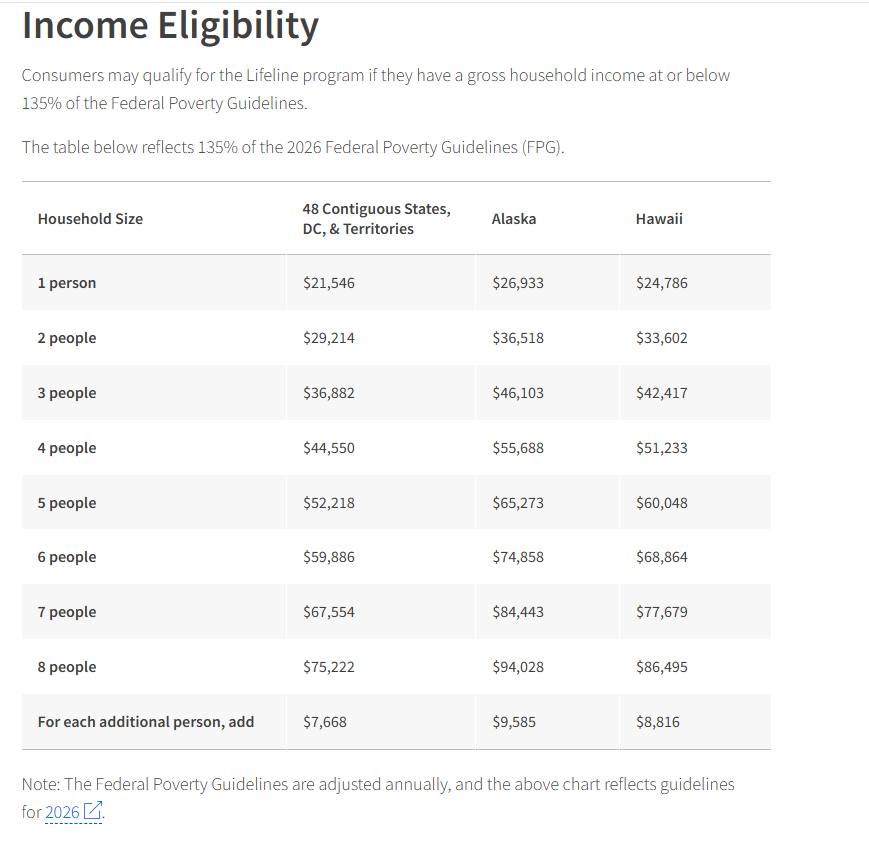Click the $7,668 additional person amount
This screenshot has height=842, width=869.
pos(325,721)
